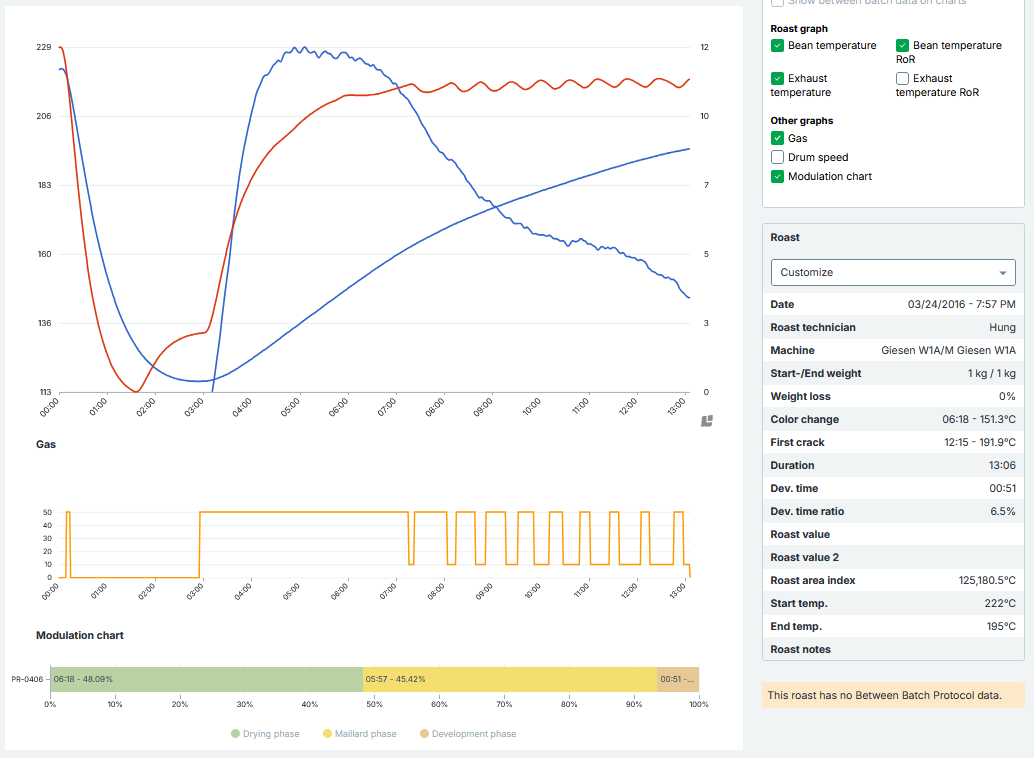Click the yellow Maillard phase legend dot
The height and width of the screenshot is (758, 1034).
(x=326, y=734)
